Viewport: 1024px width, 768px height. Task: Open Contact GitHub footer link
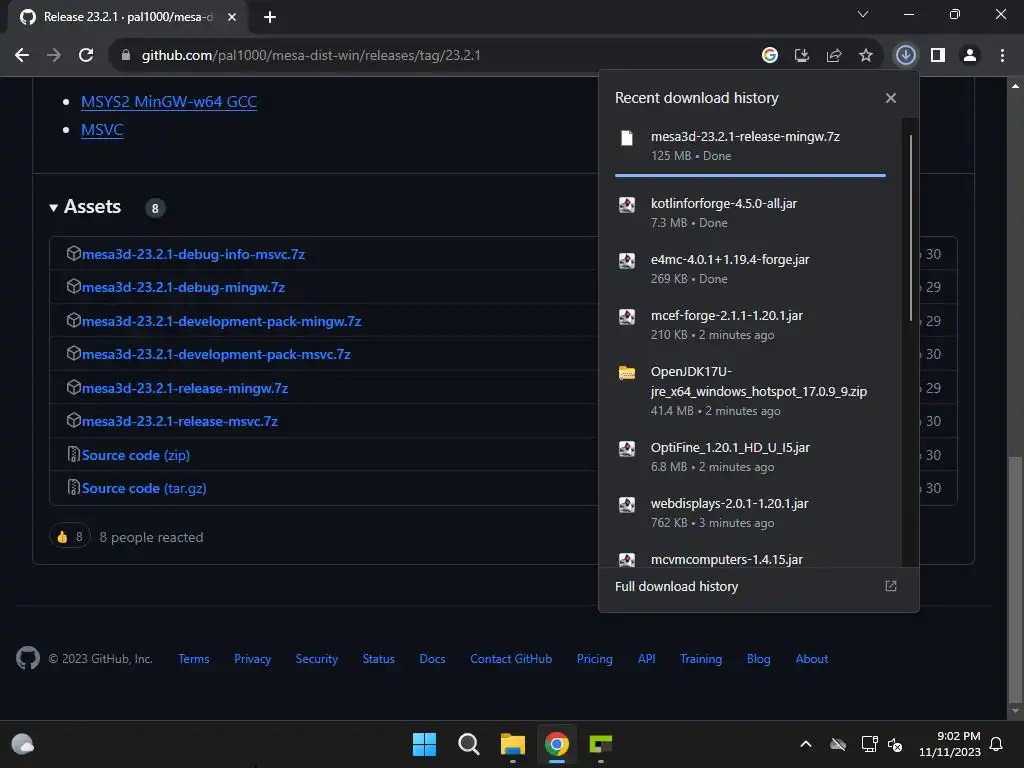pos(511,659)
